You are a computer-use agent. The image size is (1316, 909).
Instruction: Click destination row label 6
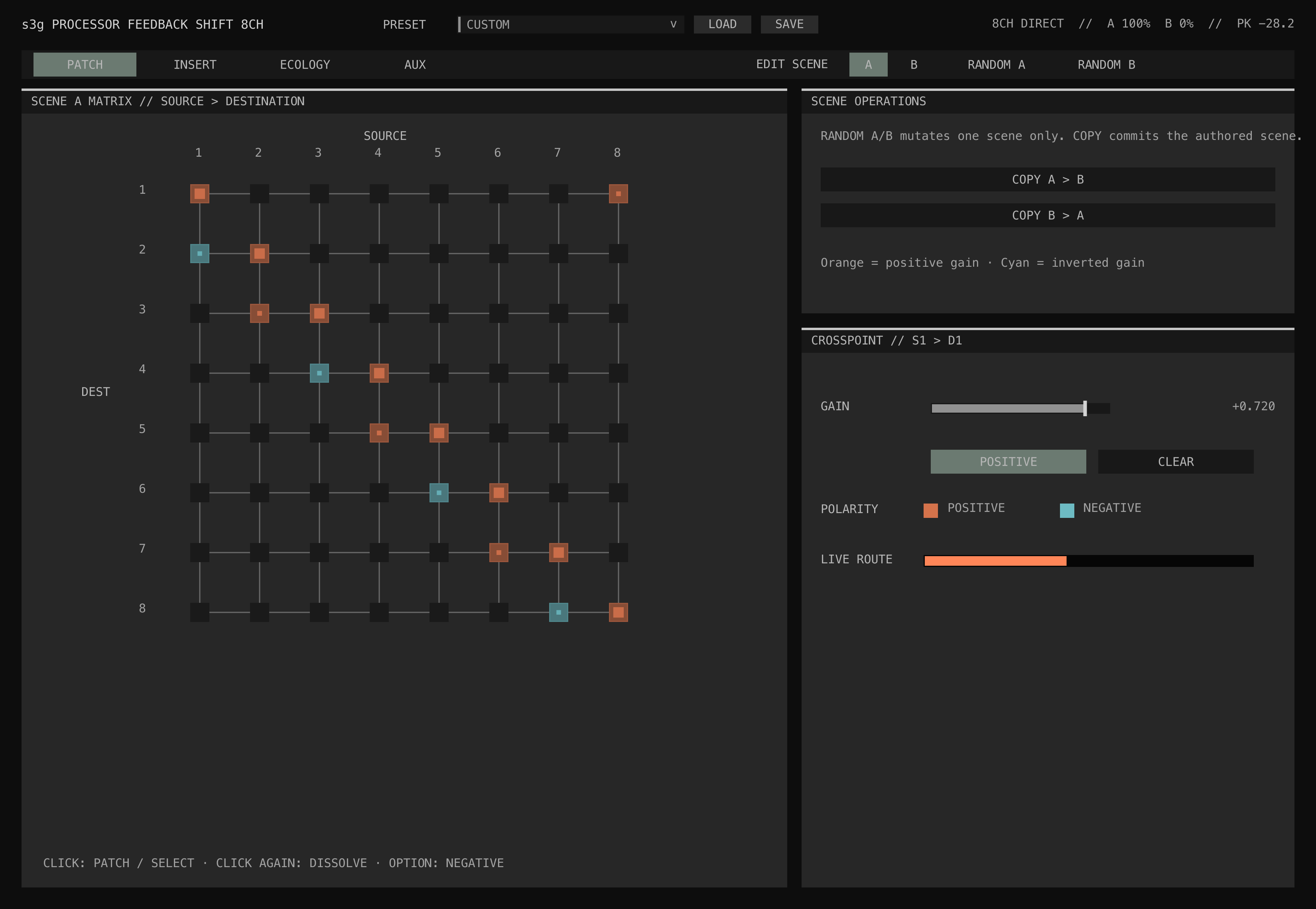click(x=142, y=489)
